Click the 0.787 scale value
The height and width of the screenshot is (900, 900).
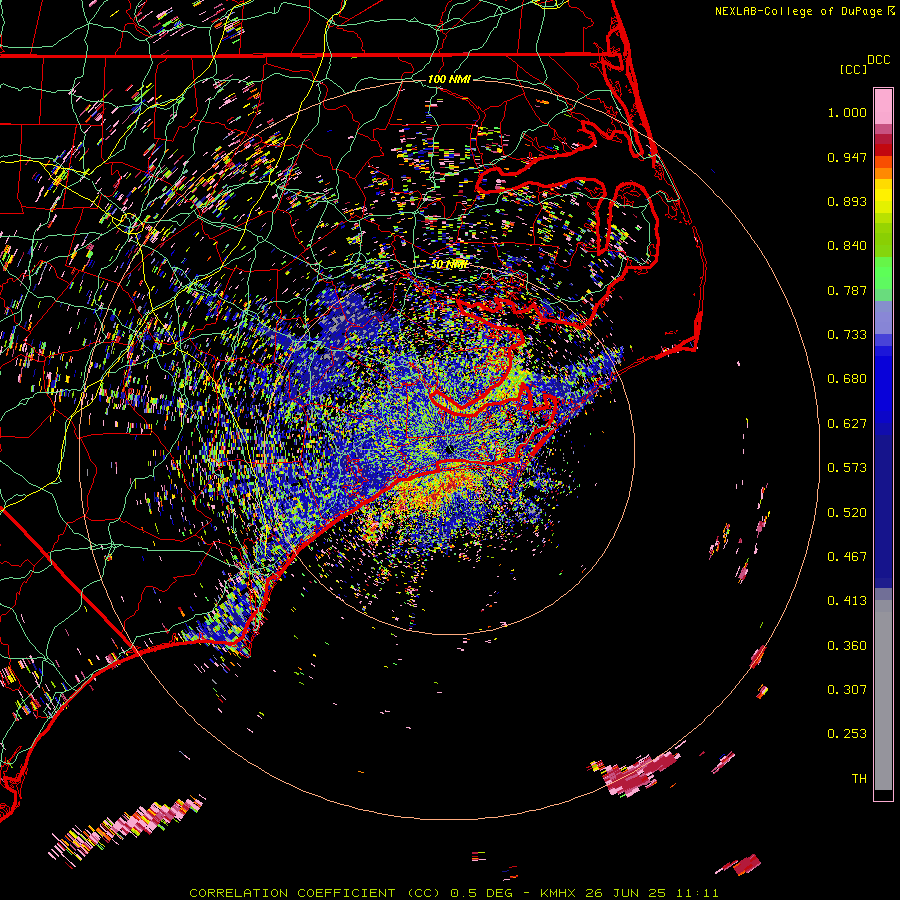point(847,290)
